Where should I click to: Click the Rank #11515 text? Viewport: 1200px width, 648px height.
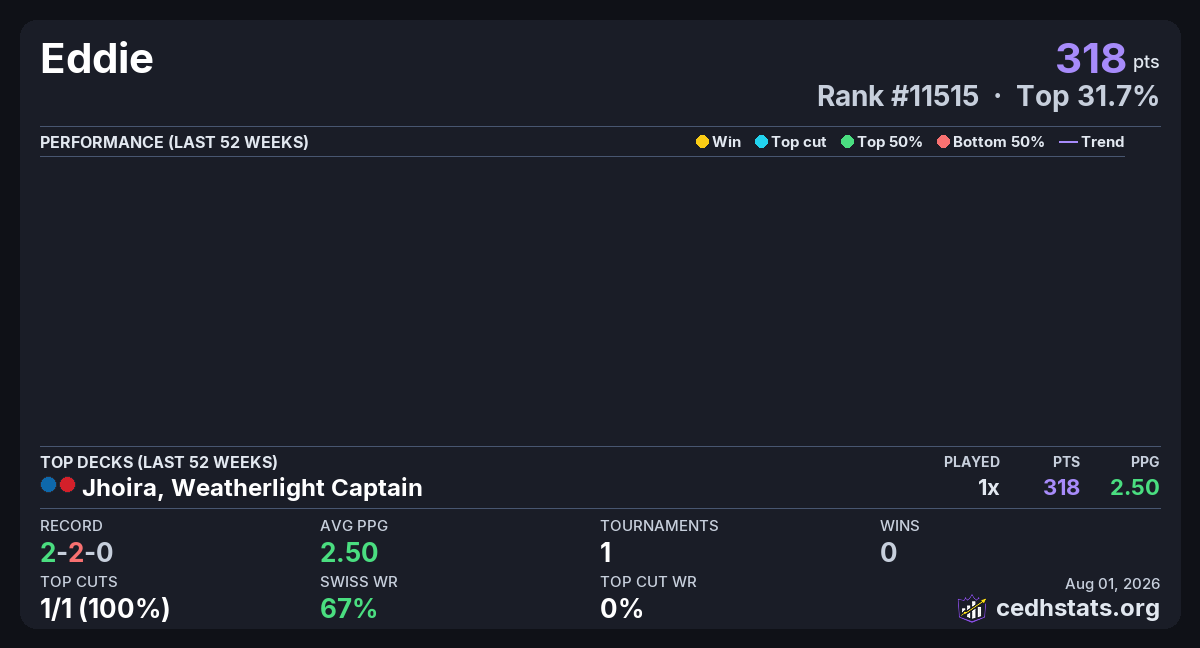[x=898, y=96]
